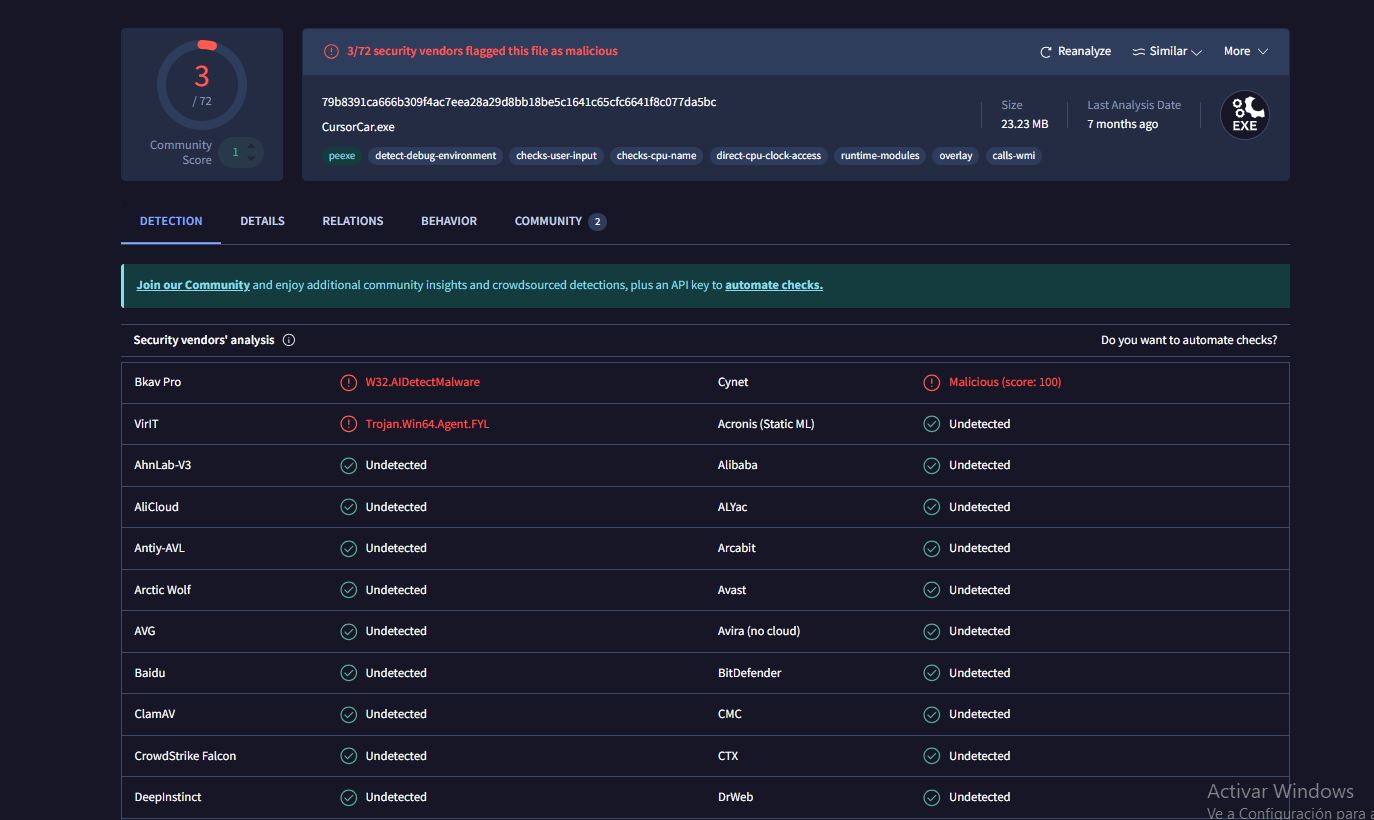Click the check icon in DrWeb row
The width and height of the screenshot is (1374, 820).
click(x=931, y=797)
